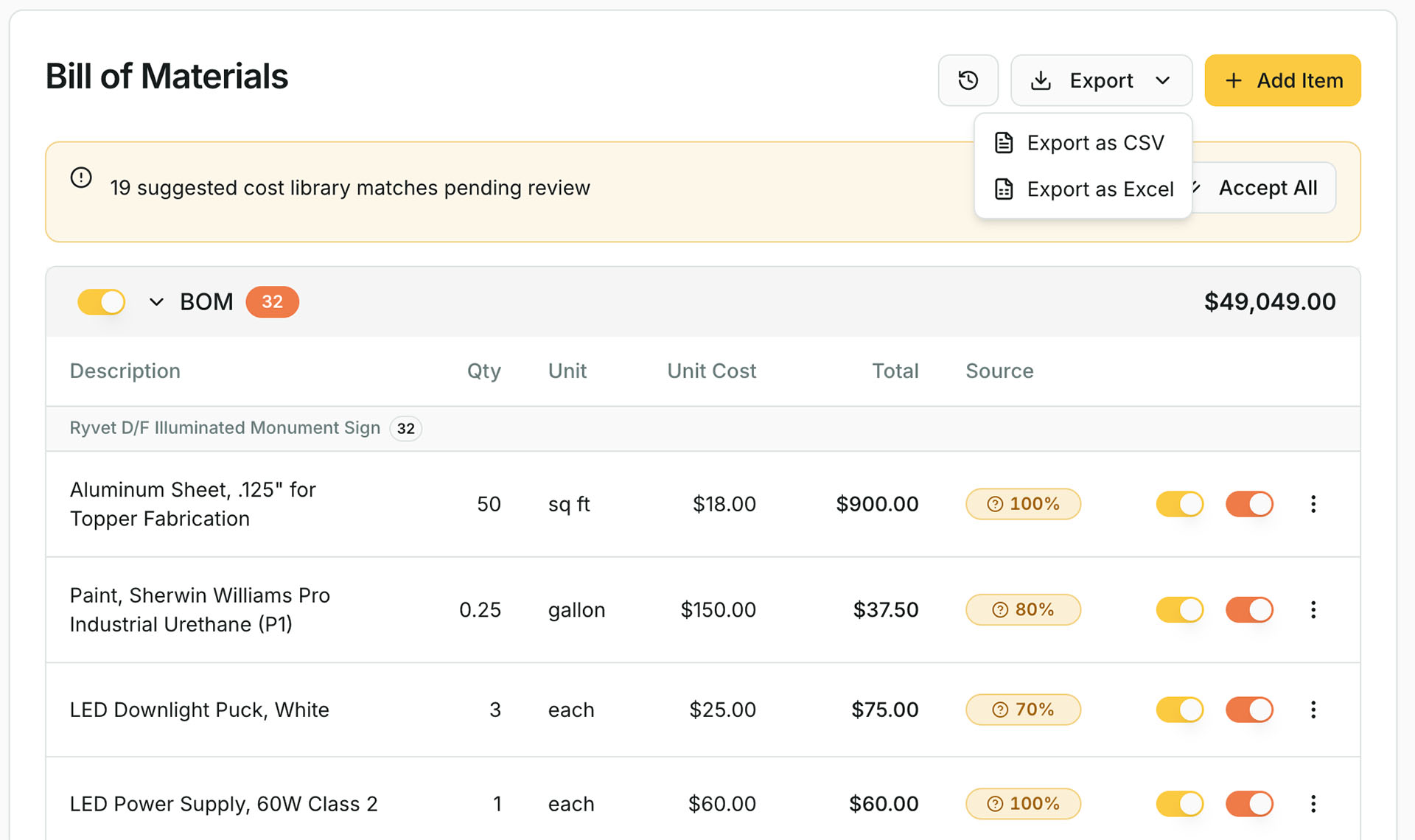Close the Export dropdown button

point(1101,80)
